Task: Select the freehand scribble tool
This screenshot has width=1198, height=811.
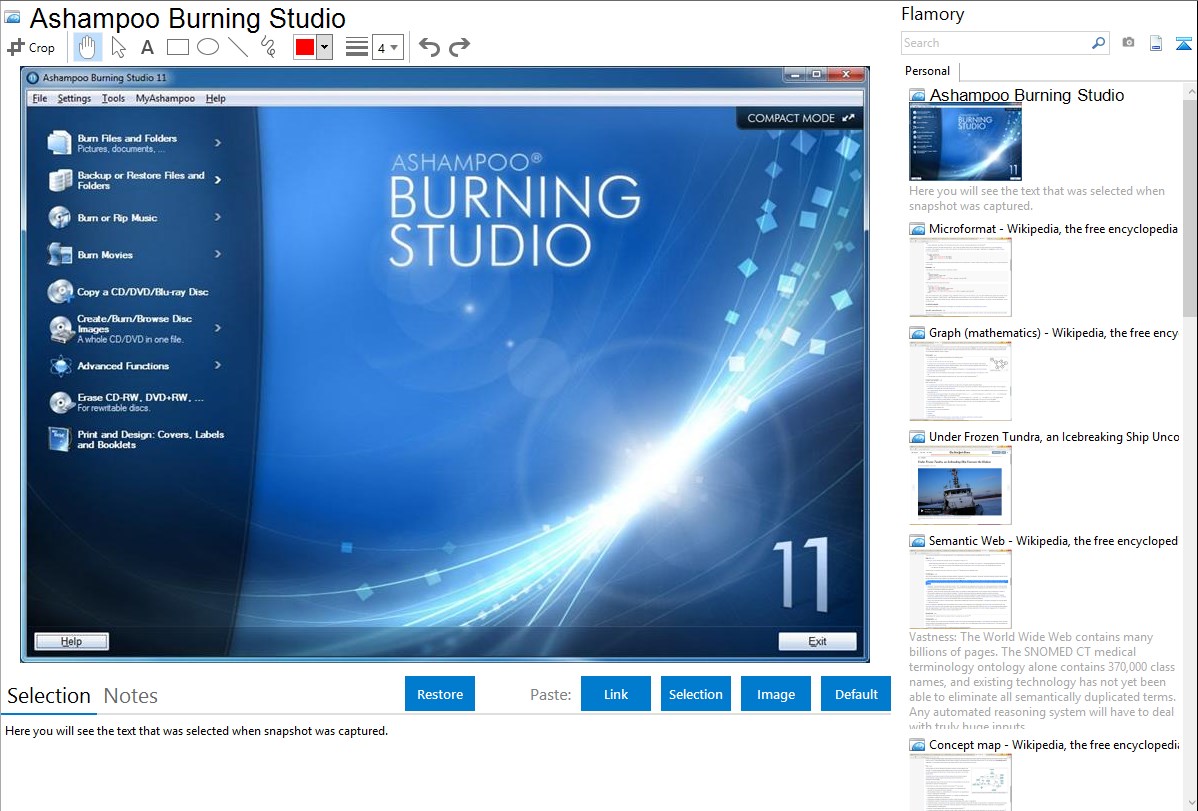Action: click(x=268, y=47)
